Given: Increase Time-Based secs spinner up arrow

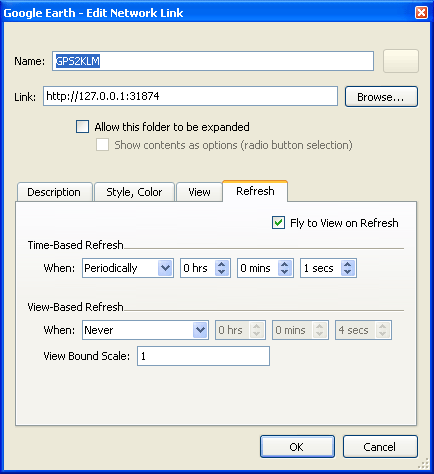Looking at the screenshot, I should [x=348, y=264].
